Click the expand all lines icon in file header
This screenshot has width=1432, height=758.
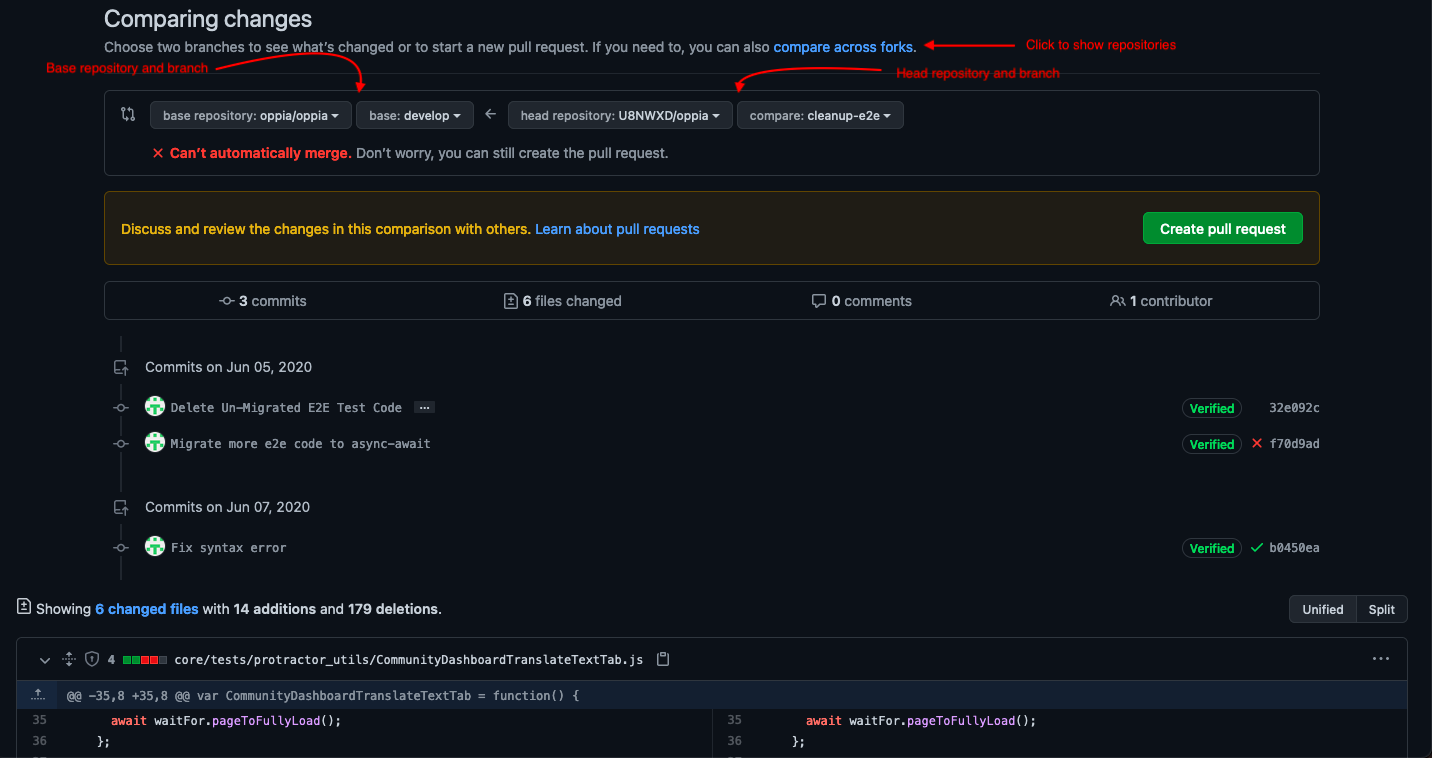(x=69, y=660)
